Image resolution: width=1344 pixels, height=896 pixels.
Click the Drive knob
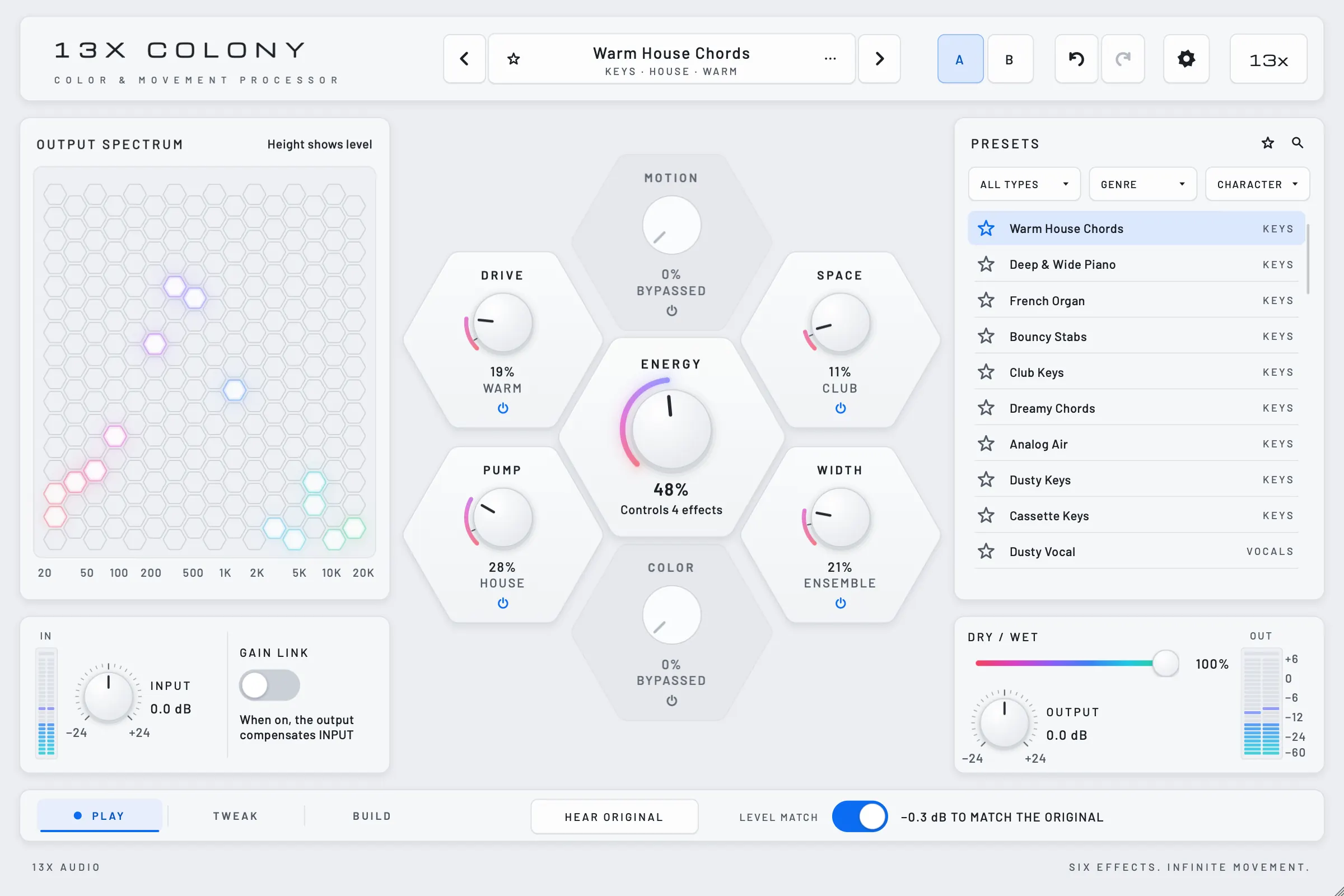[x=503, y=324]
